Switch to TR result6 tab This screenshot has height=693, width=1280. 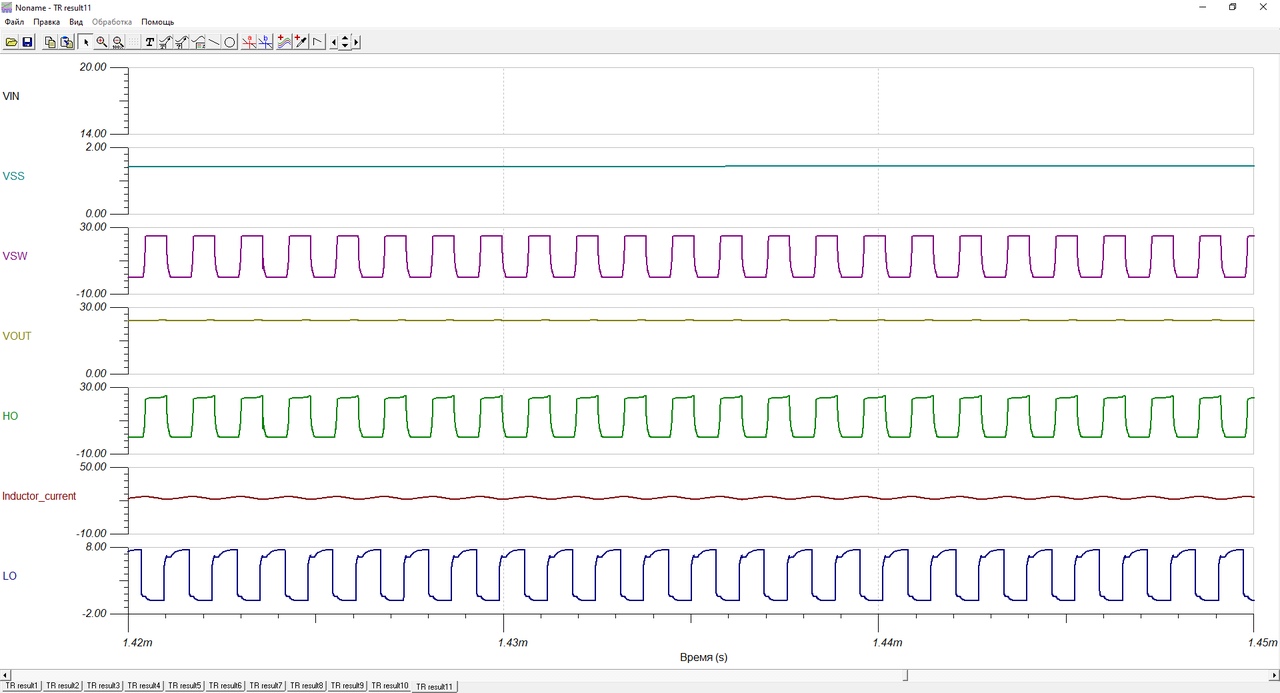click(226, 686)
